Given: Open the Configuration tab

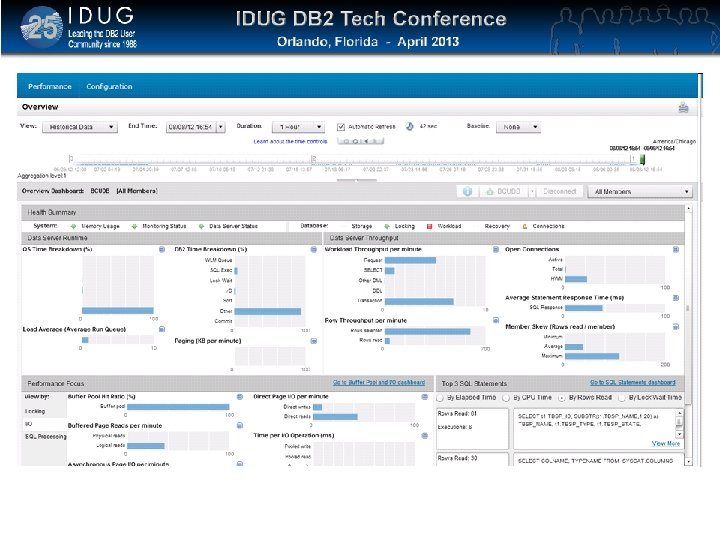Looking at the screenshot, I should (109, 86).
